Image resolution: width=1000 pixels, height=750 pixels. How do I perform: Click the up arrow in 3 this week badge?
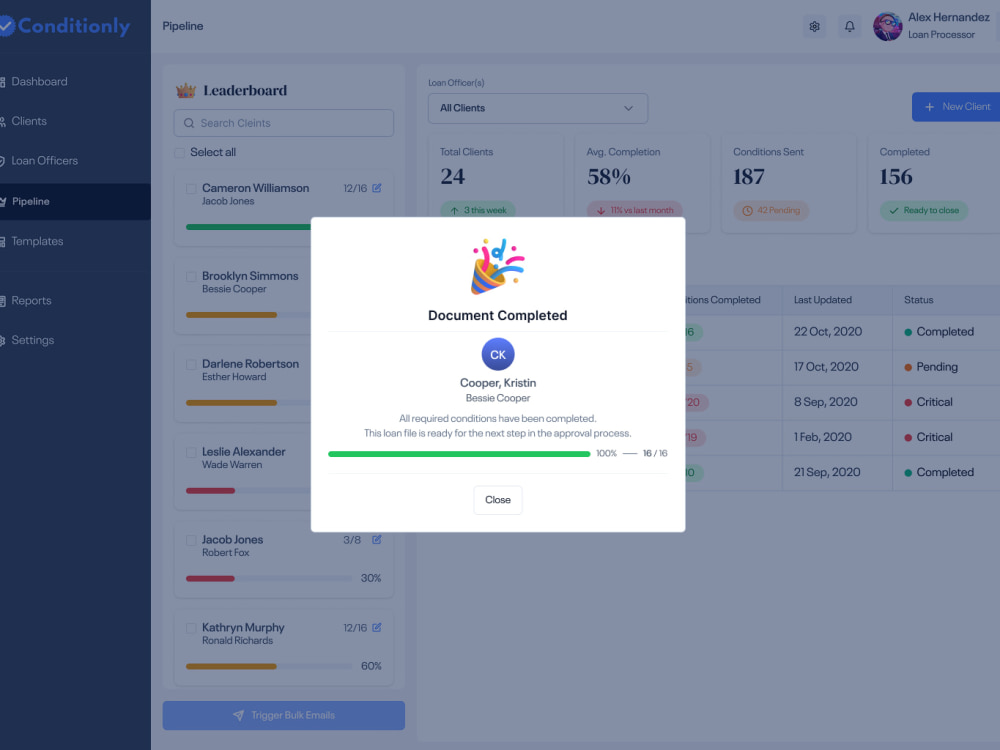[454, 210]
